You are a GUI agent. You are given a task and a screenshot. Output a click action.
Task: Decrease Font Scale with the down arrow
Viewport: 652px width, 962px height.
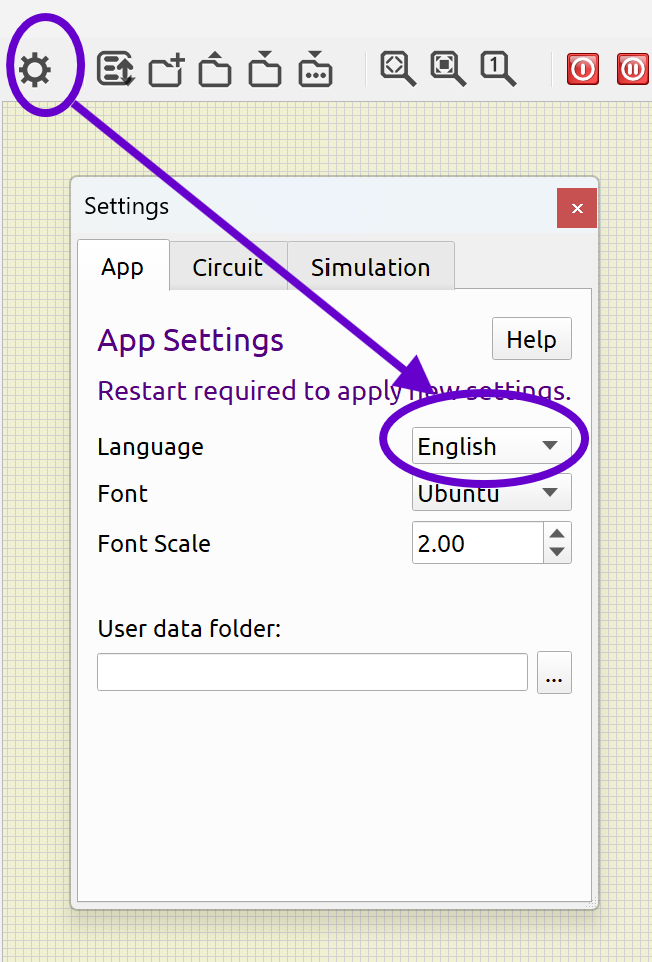coord(557,552)
